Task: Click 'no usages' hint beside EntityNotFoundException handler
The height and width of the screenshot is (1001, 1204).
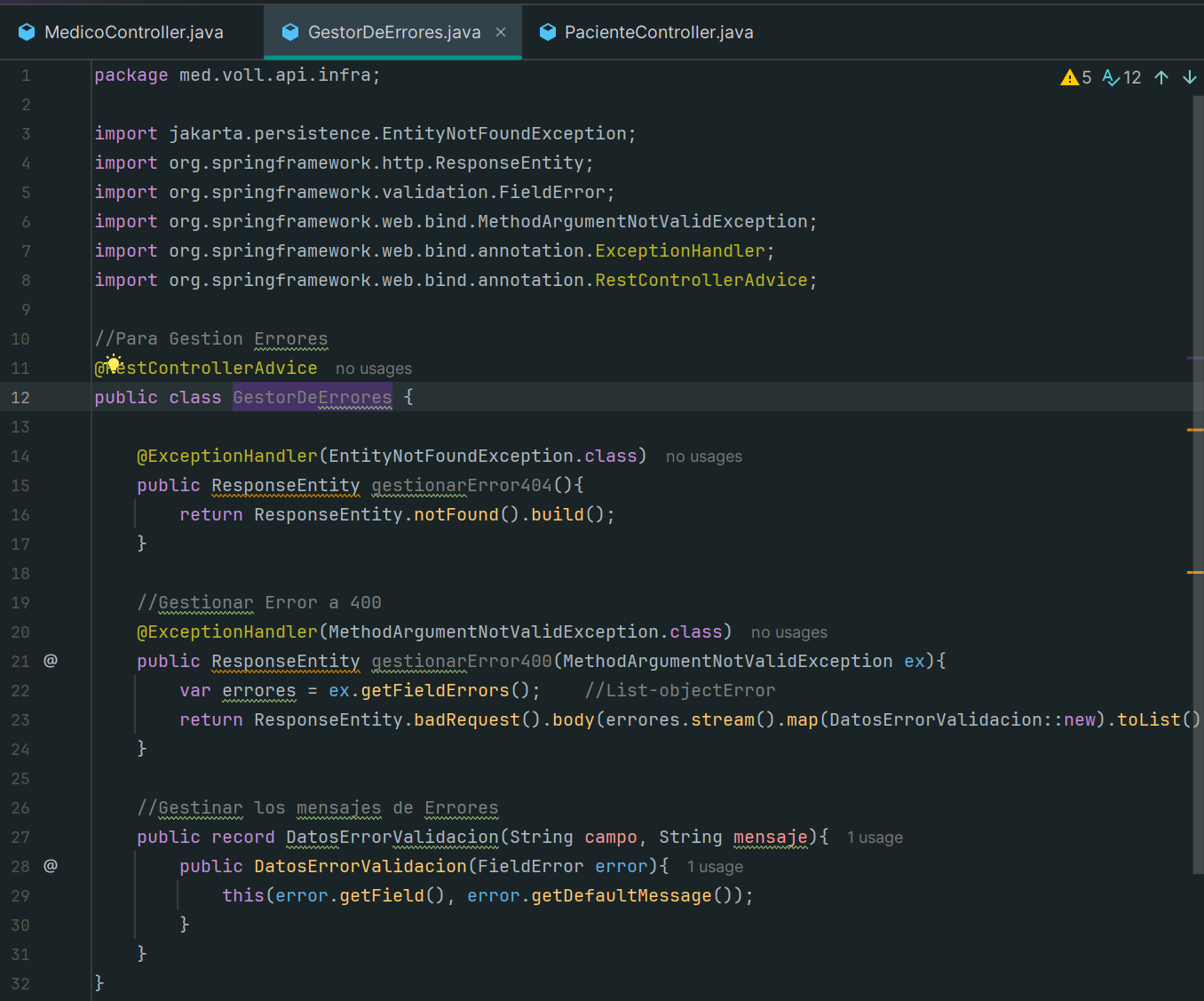Action: (704, 457)
